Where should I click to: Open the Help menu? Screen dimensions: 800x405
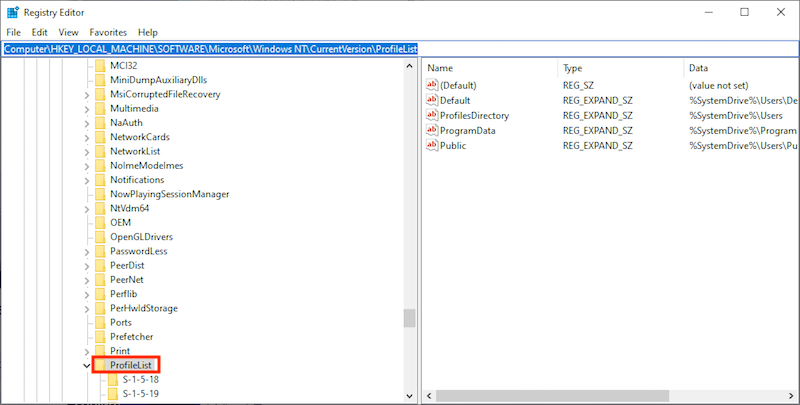pos(147,32)
